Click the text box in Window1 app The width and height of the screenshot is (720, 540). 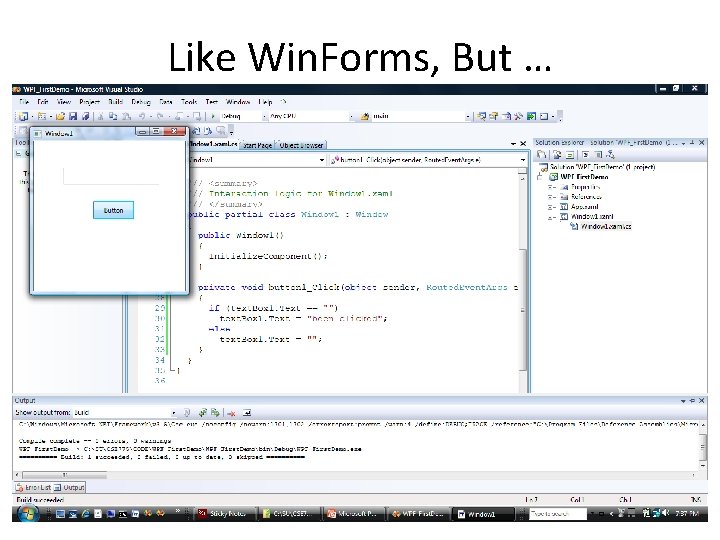click(111, 176)
